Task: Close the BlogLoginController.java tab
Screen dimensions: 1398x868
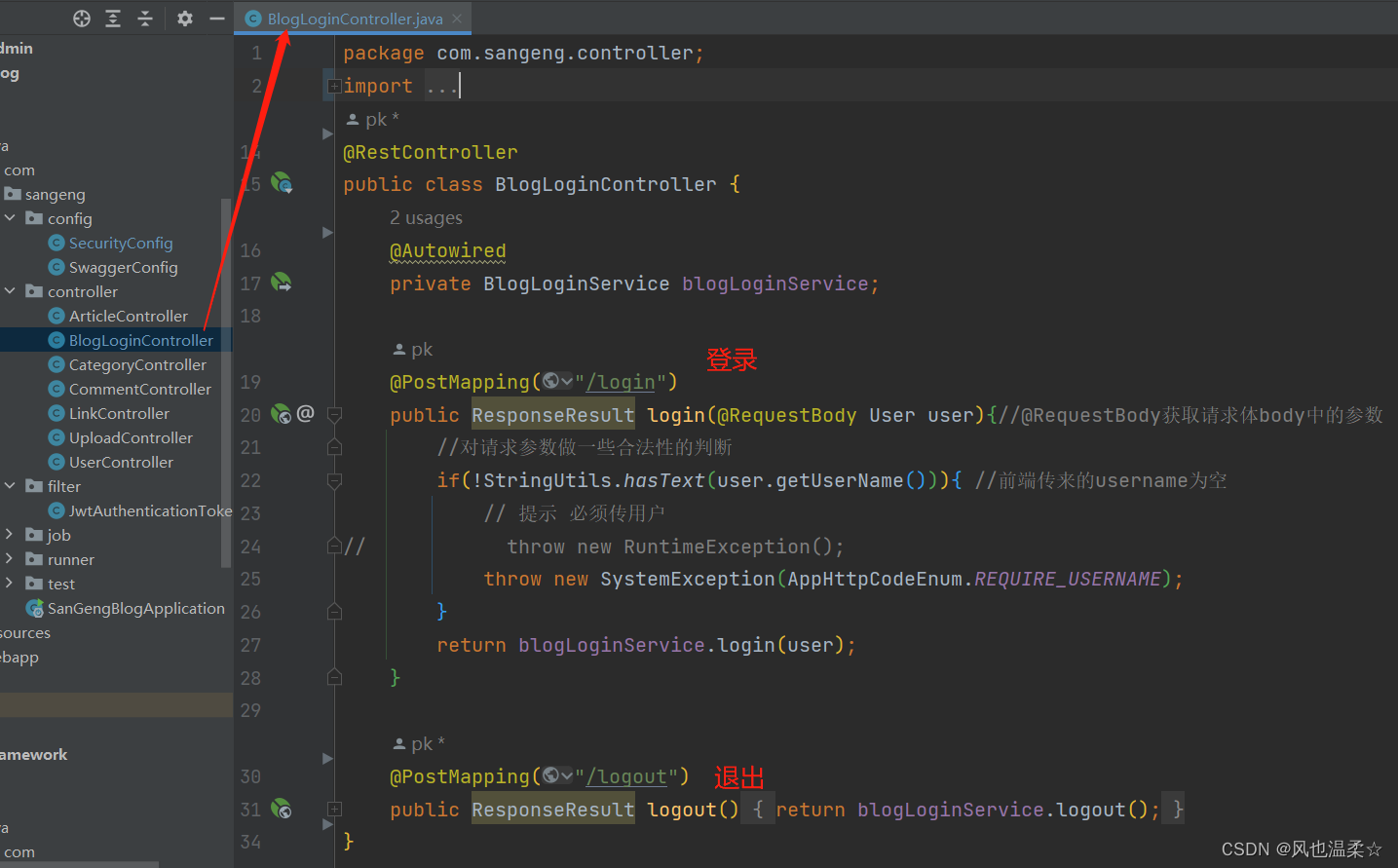Action: point(457,19)
